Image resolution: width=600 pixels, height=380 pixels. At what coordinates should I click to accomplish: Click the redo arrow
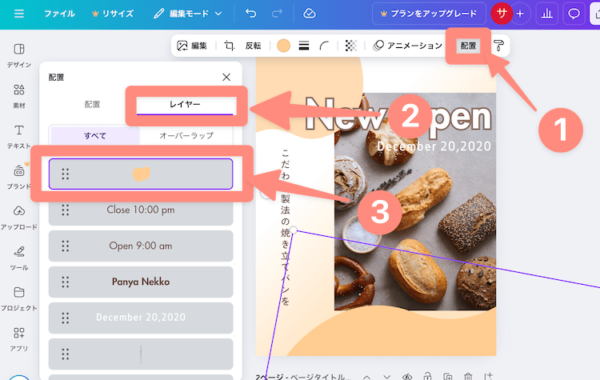(x=277, y=14)
